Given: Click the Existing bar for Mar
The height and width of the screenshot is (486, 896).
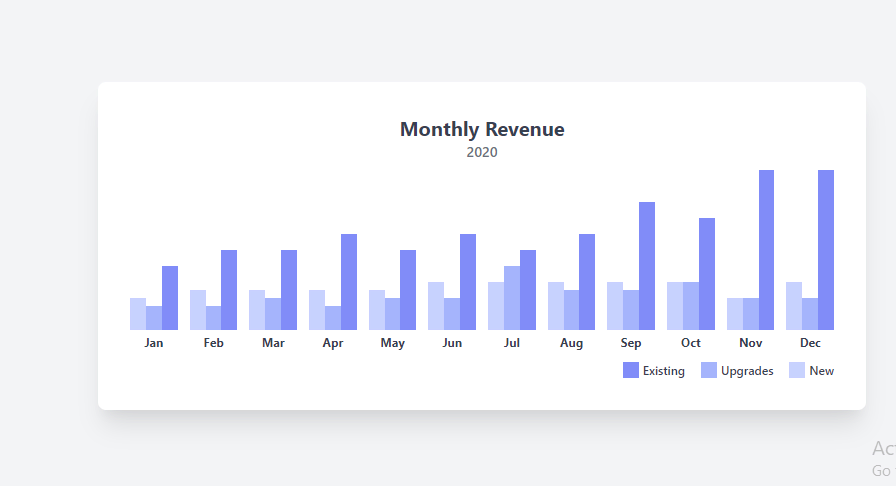Looking at the screenshot, I should click(289, 290).
